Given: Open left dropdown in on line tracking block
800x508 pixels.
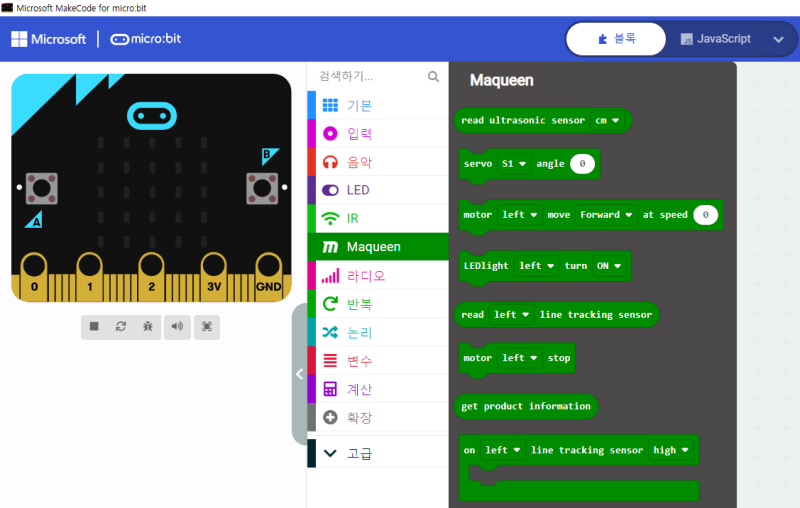Looking at the screenshot, I should coord(503,450).
